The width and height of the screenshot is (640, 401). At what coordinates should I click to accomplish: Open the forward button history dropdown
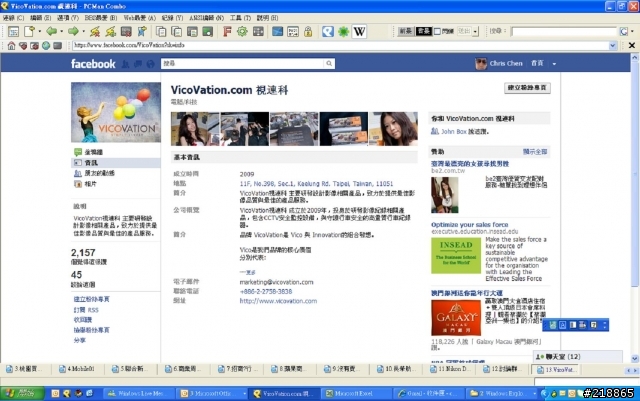pos(83,31)
